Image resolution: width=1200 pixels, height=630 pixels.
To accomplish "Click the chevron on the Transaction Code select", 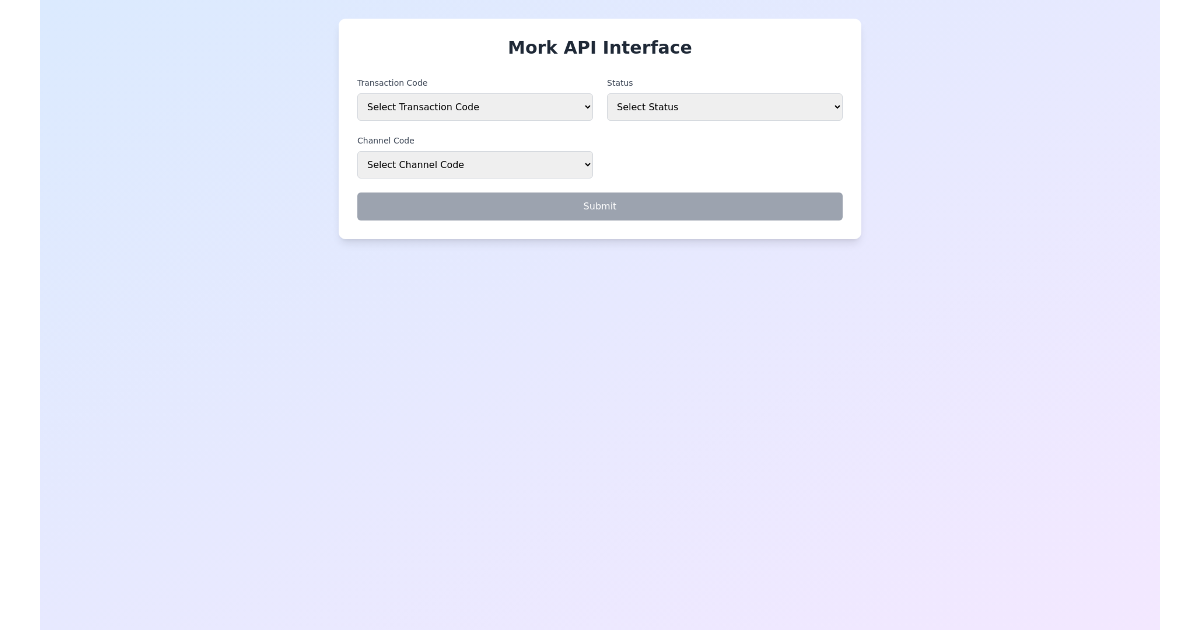I will click(x=587, y=107).
